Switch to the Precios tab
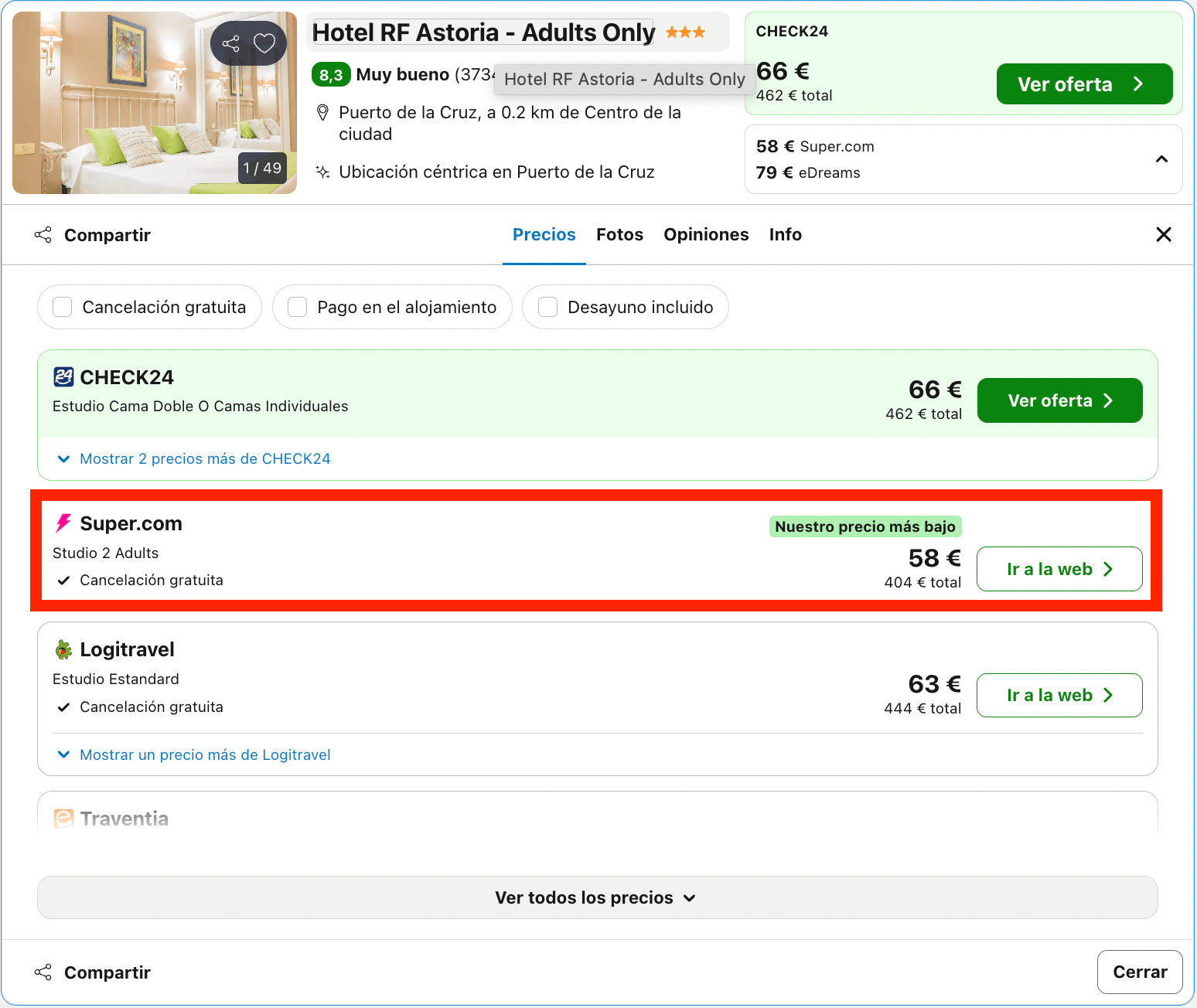This screenshot has width=1197, height=1008. (544, 235)
